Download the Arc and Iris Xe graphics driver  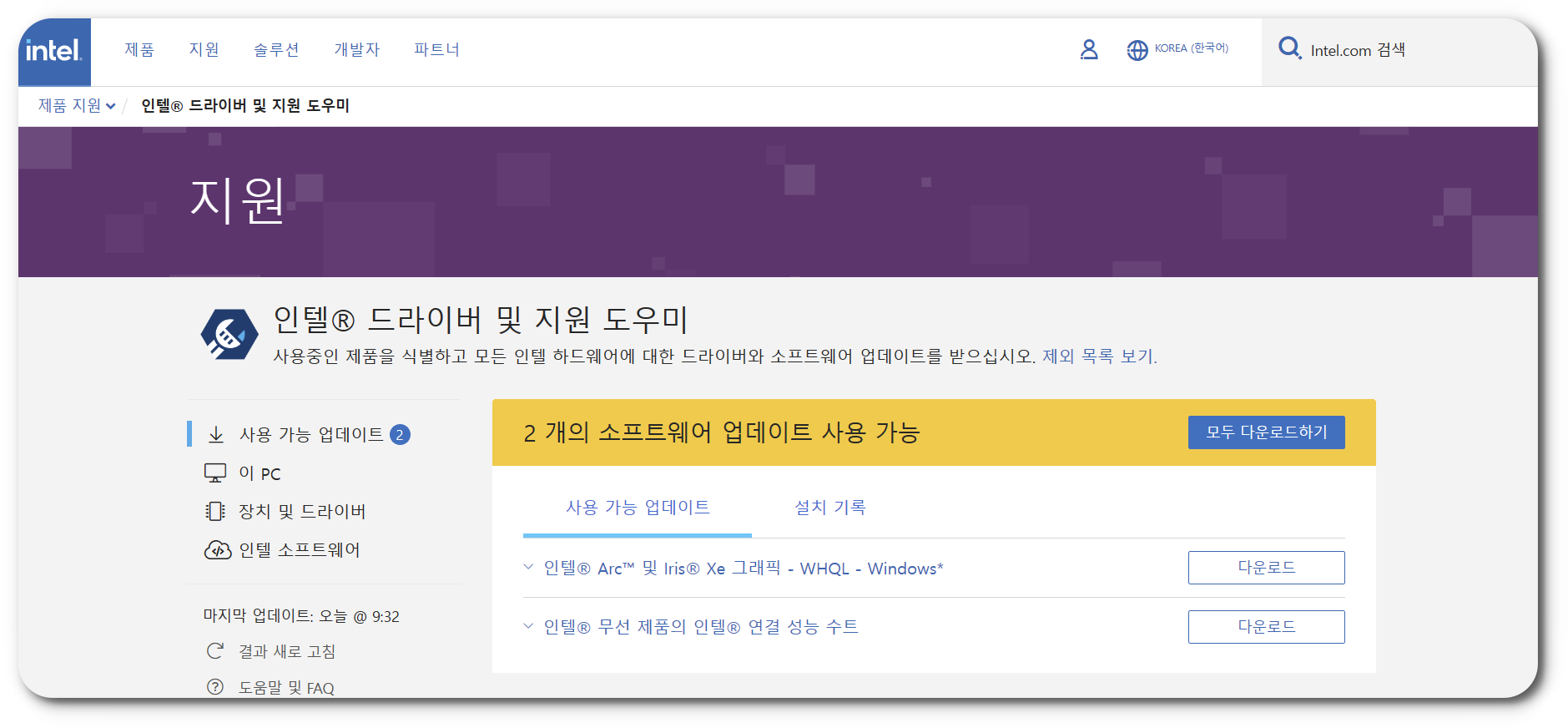[1267, 568]
